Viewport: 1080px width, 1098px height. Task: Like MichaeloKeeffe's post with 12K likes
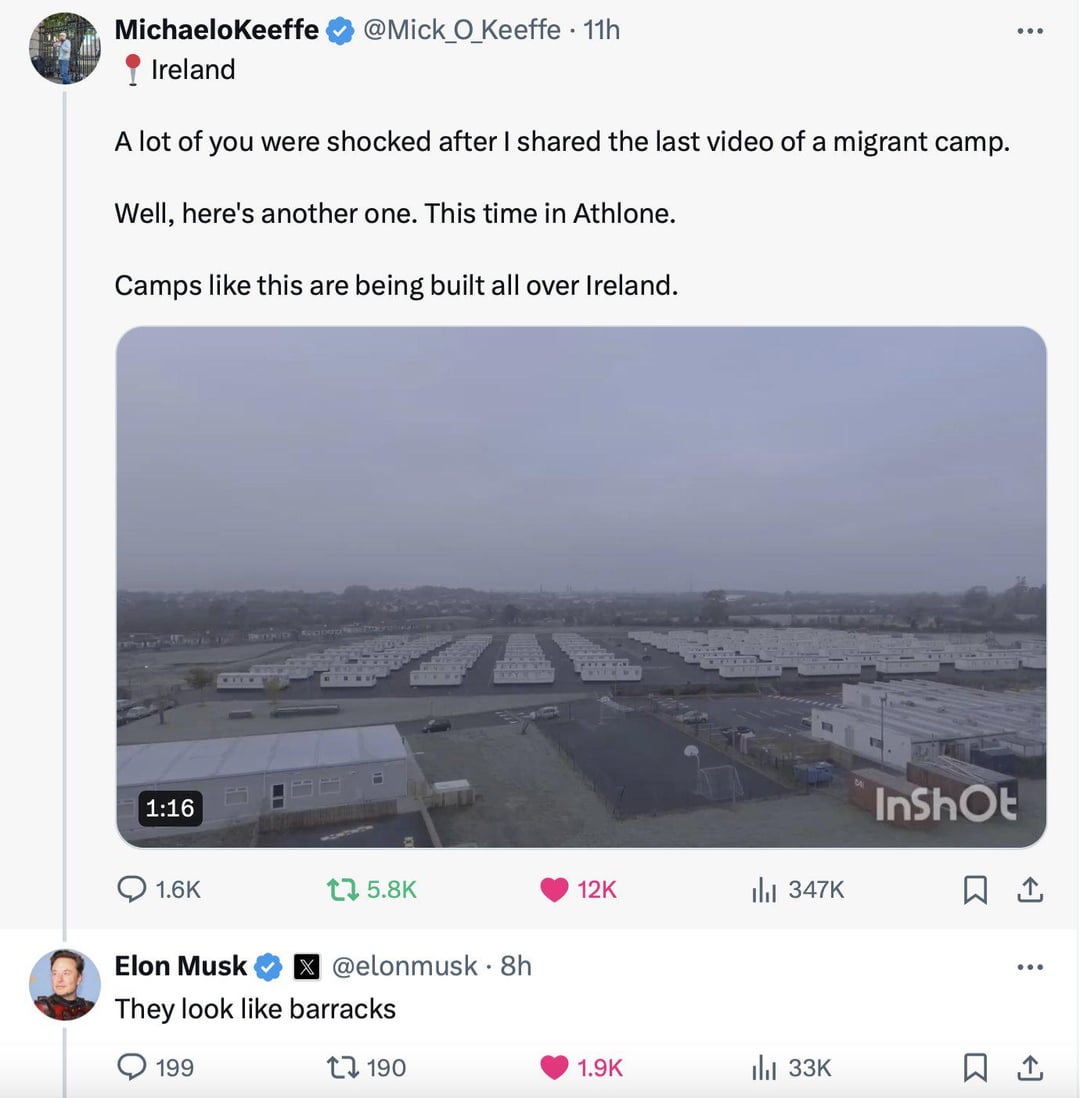click(578, 889)
